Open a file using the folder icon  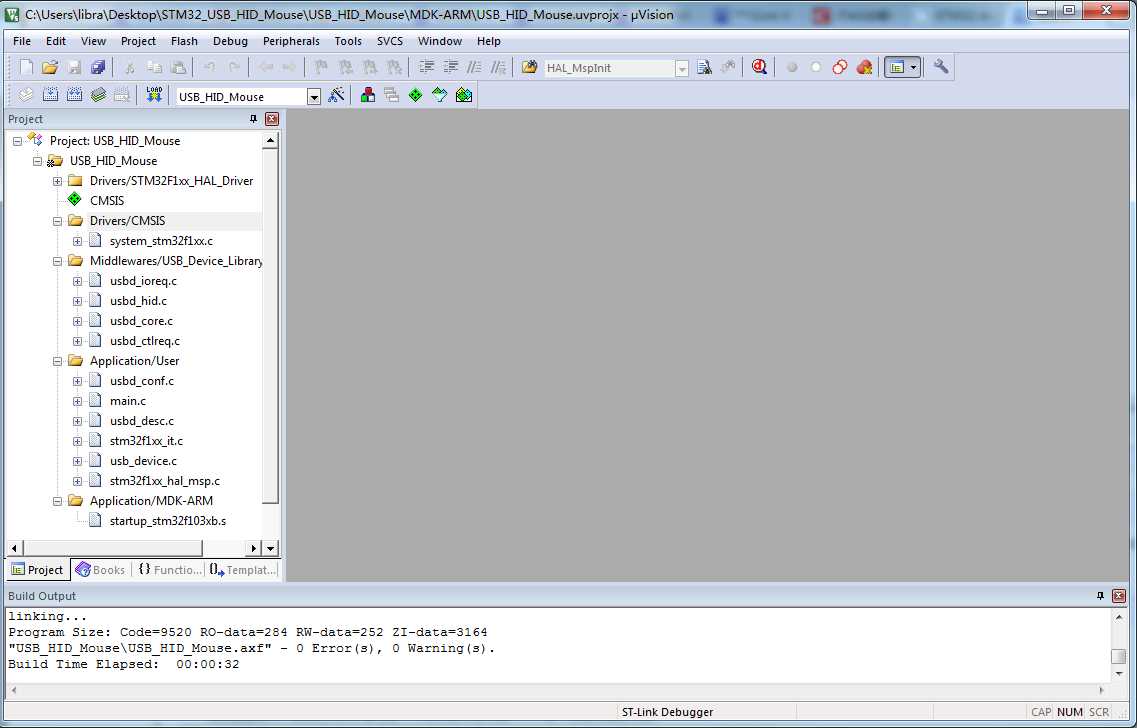(49, 67)
